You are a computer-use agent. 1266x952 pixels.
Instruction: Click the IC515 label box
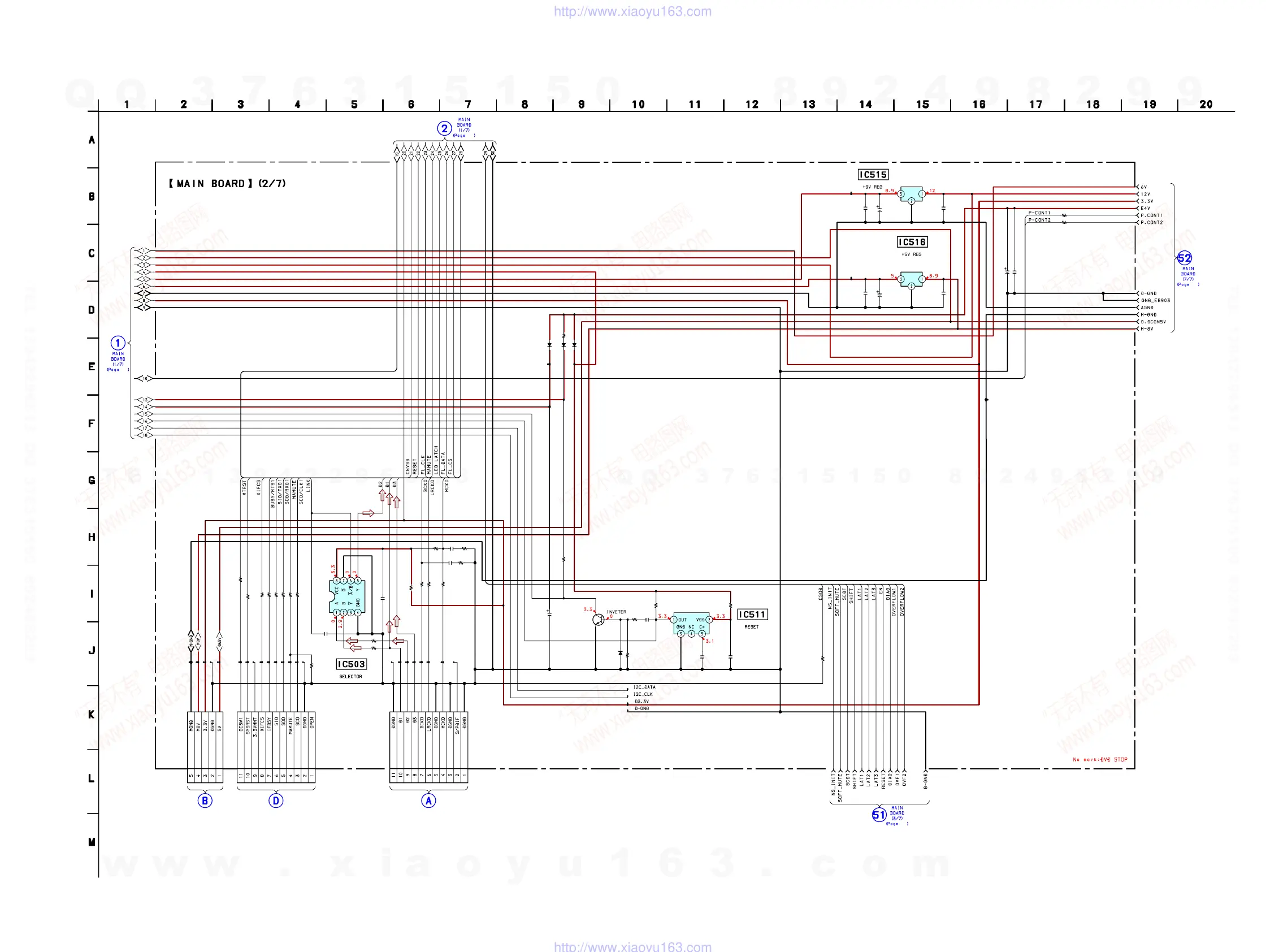(x=873, y=175)
